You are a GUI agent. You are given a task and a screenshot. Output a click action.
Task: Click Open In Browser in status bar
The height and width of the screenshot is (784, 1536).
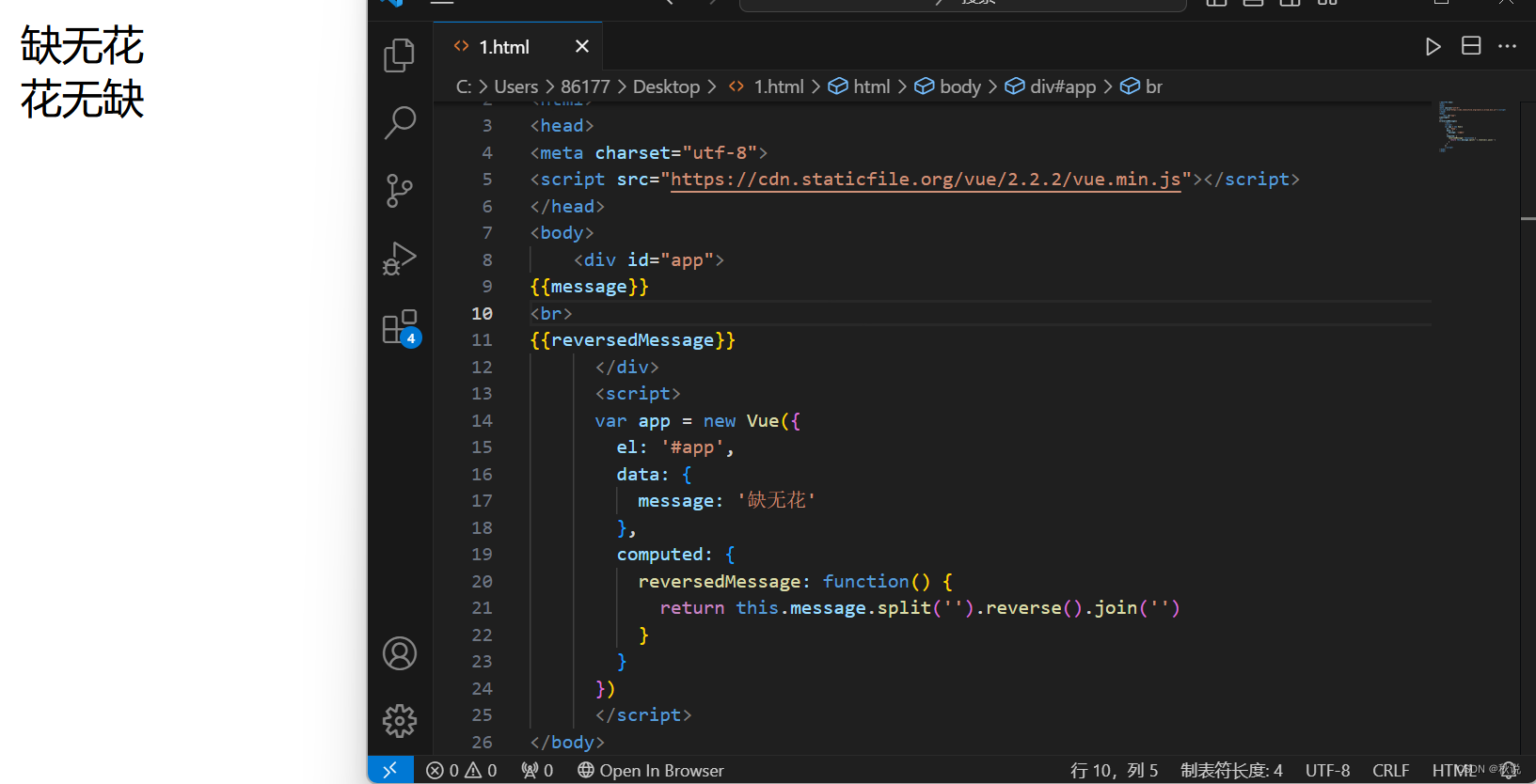click(x=651, y=770)
